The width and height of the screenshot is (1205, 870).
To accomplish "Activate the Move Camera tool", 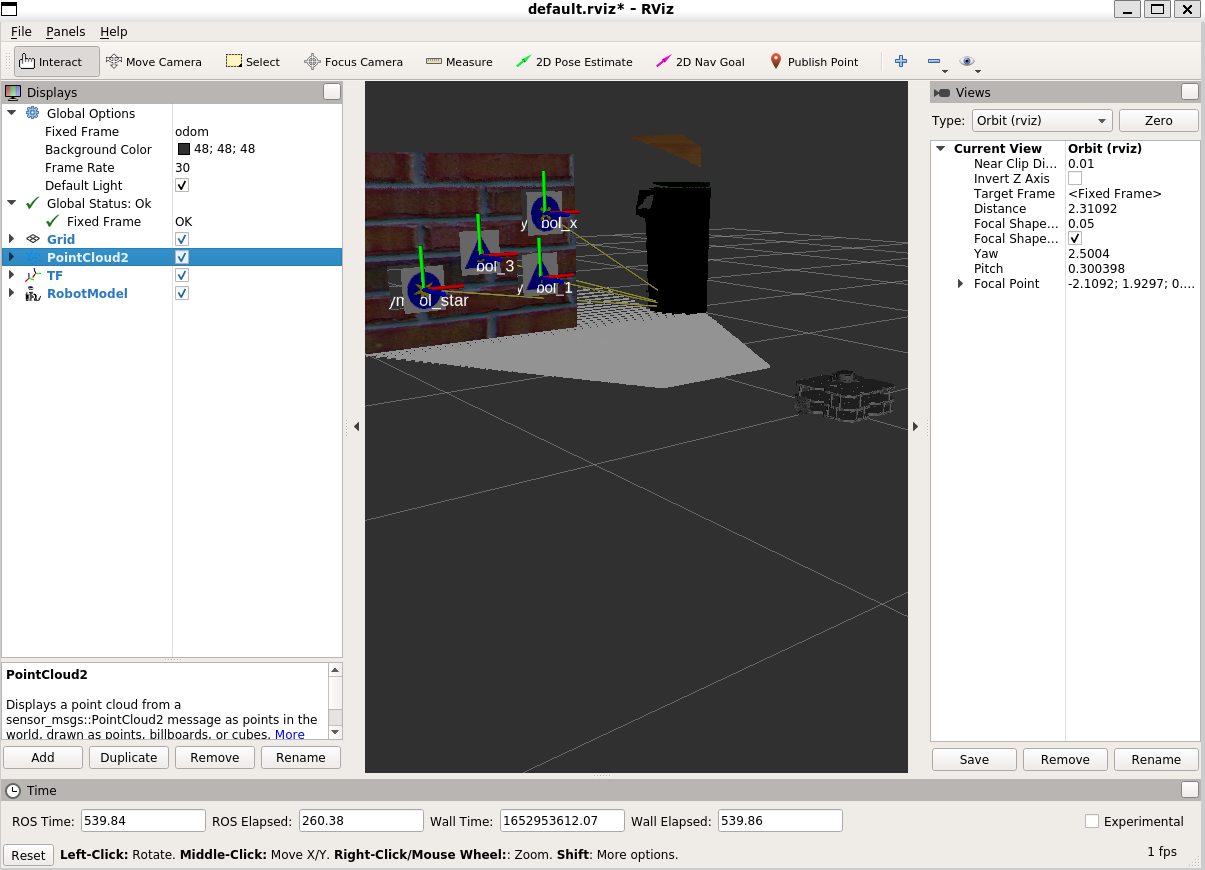I will coord(154,61).
